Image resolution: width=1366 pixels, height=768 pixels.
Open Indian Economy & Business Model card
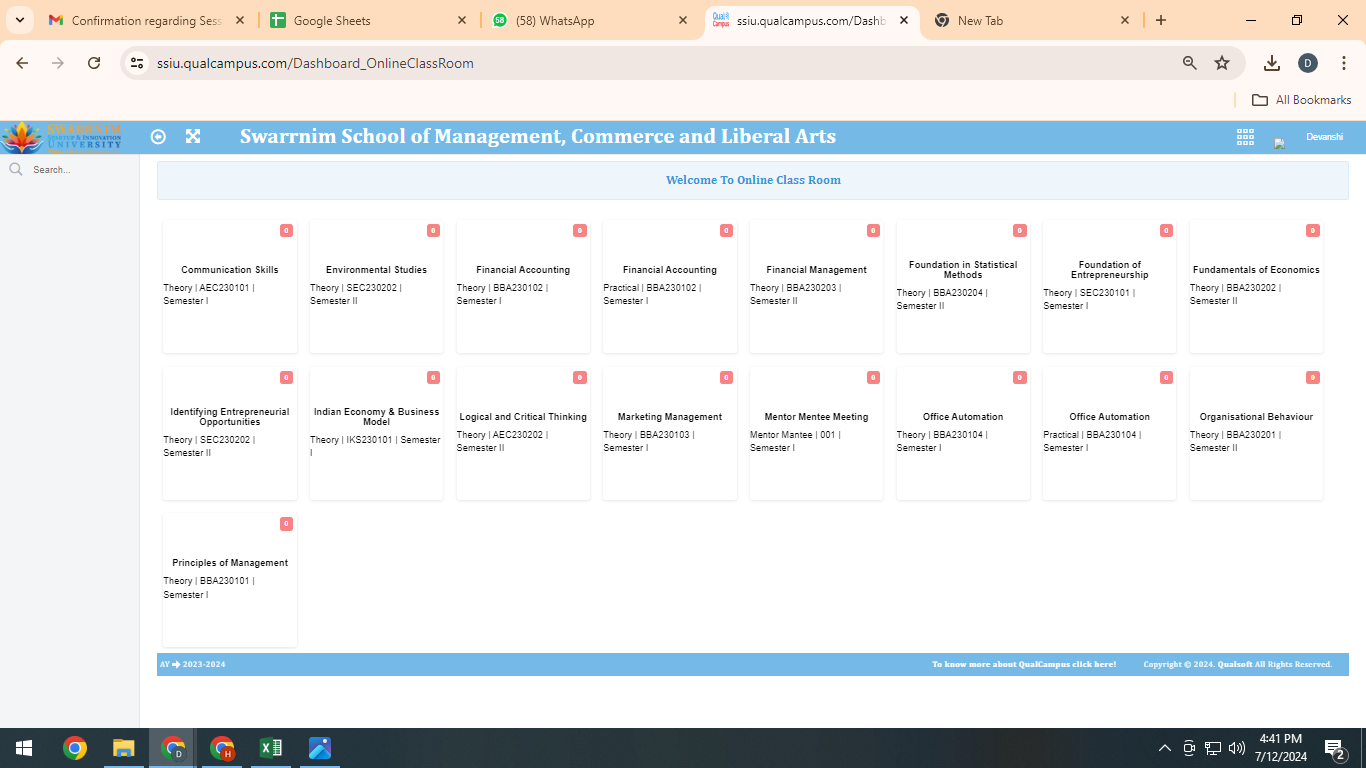point(377,433)
